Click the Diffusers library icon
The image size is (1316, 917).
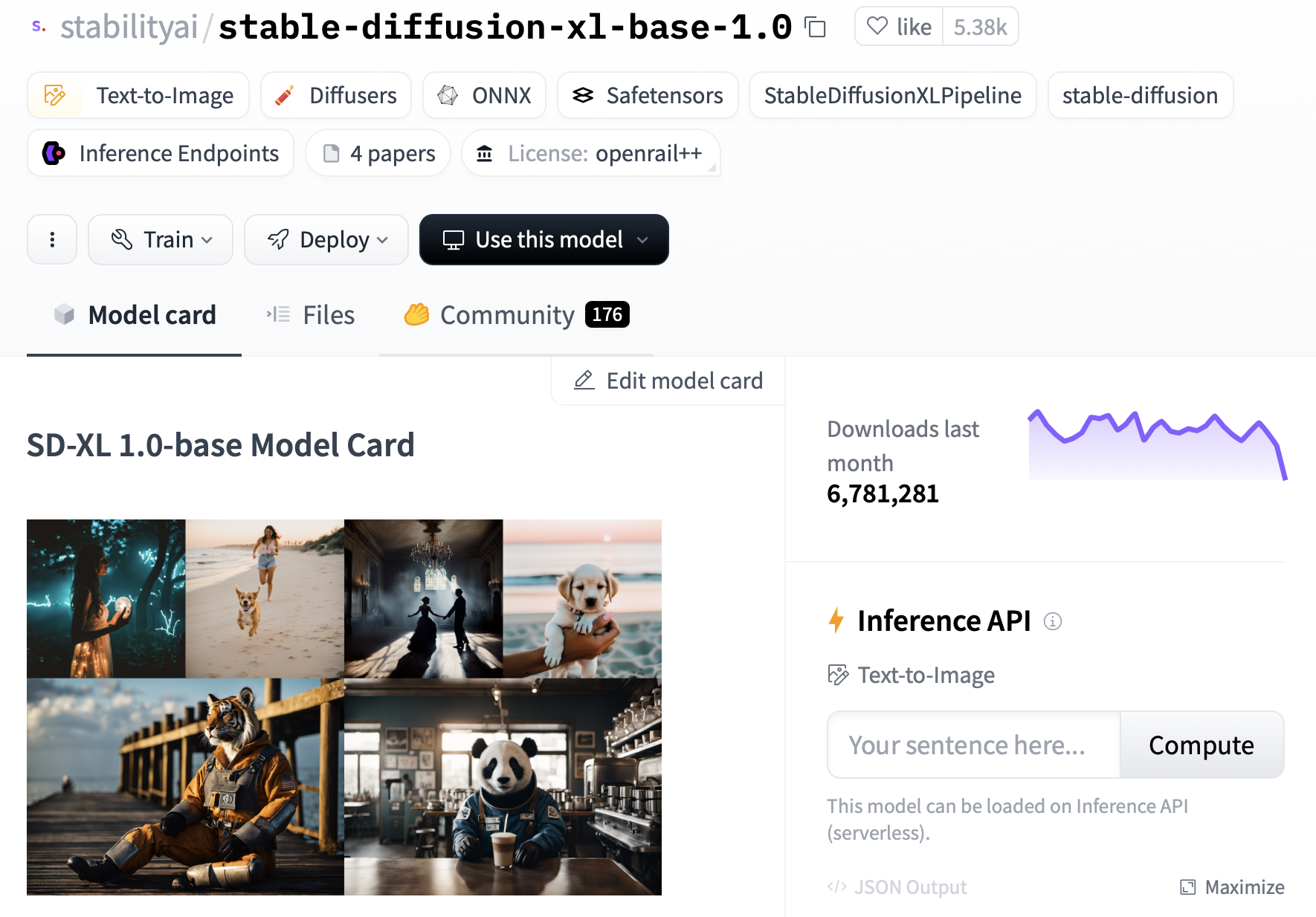[x=284, y=95]
